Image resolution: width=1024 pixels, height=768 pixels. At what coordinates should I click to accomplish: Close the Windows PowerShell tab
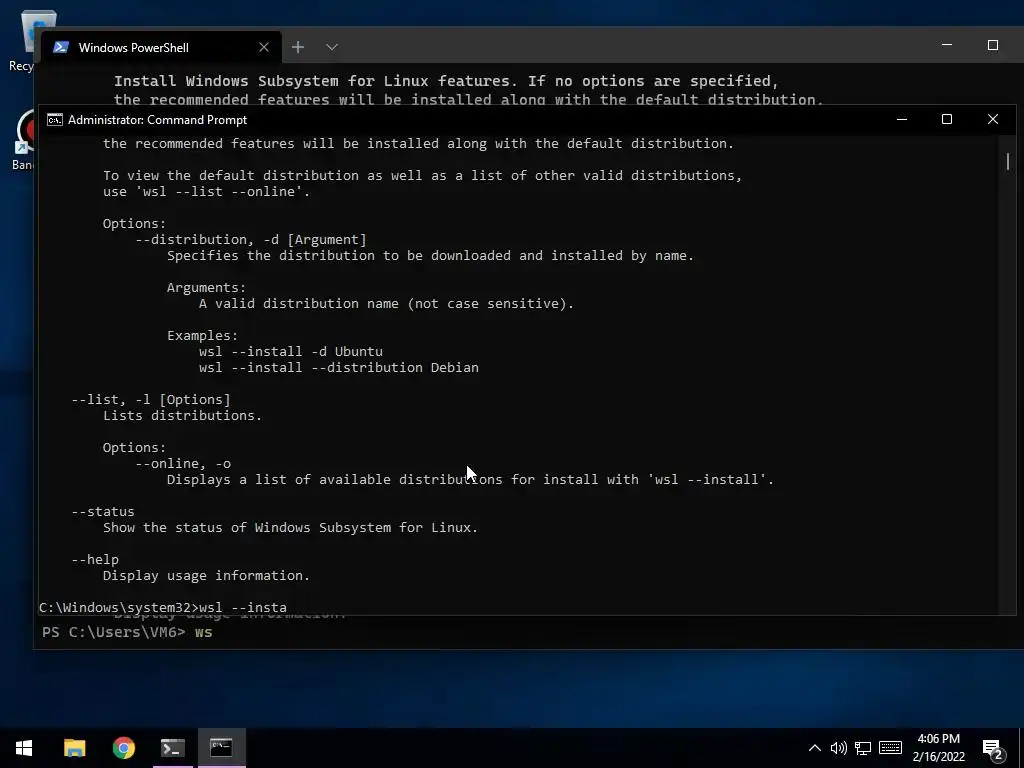point(264,47)
